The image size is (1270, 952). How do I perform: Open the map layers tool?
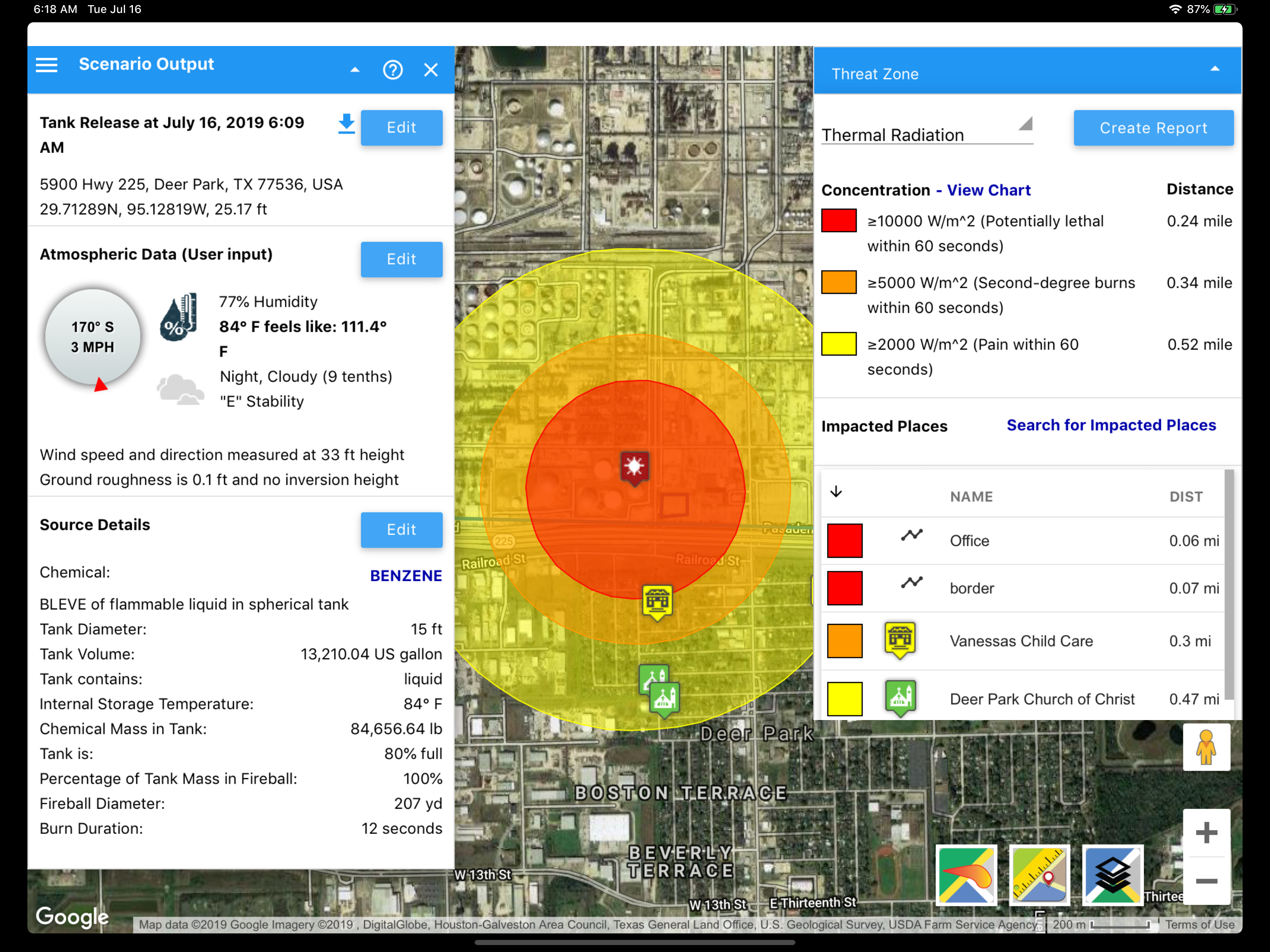(x=1113, y=875)
